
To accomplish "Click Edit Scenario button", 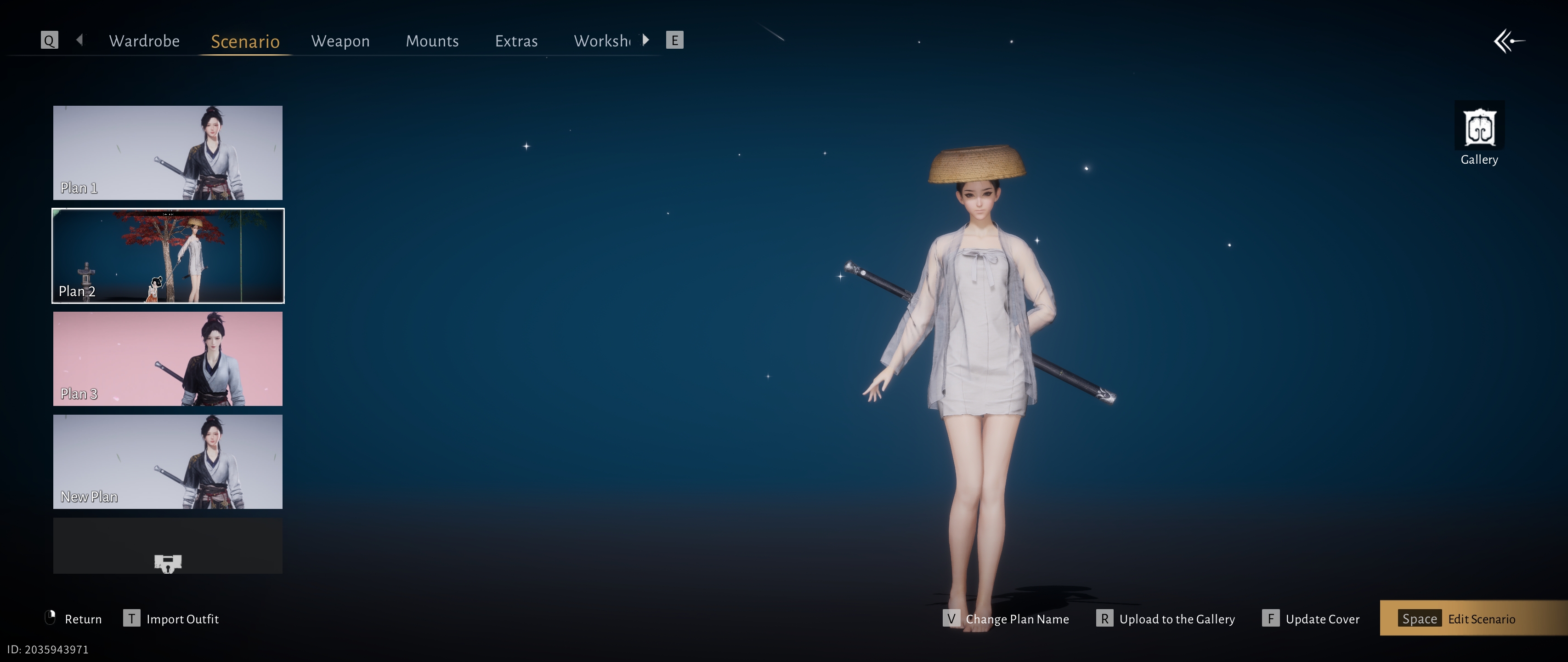I will 1473,618.
